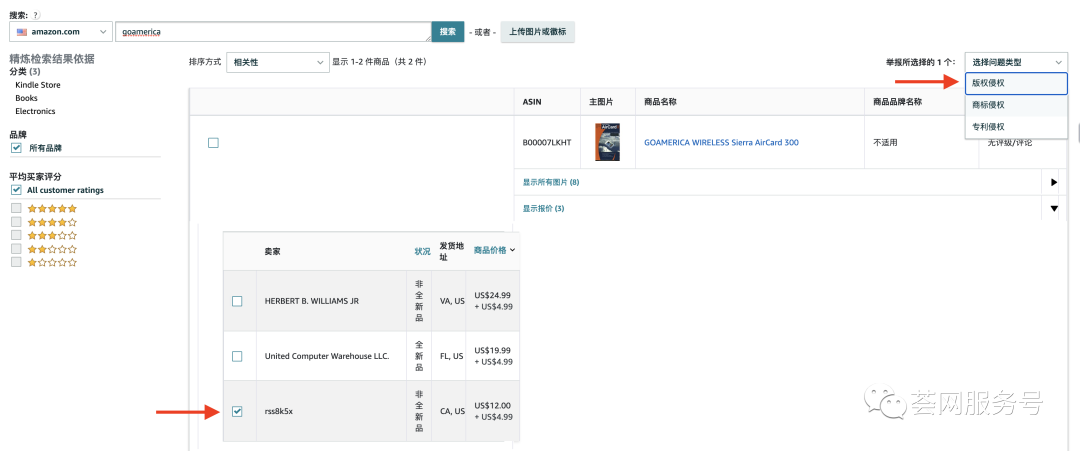The width and height of the screenshot is (1080, 451).
Task: Collapse the offers list arrow
Action: tap(1054, 209)
